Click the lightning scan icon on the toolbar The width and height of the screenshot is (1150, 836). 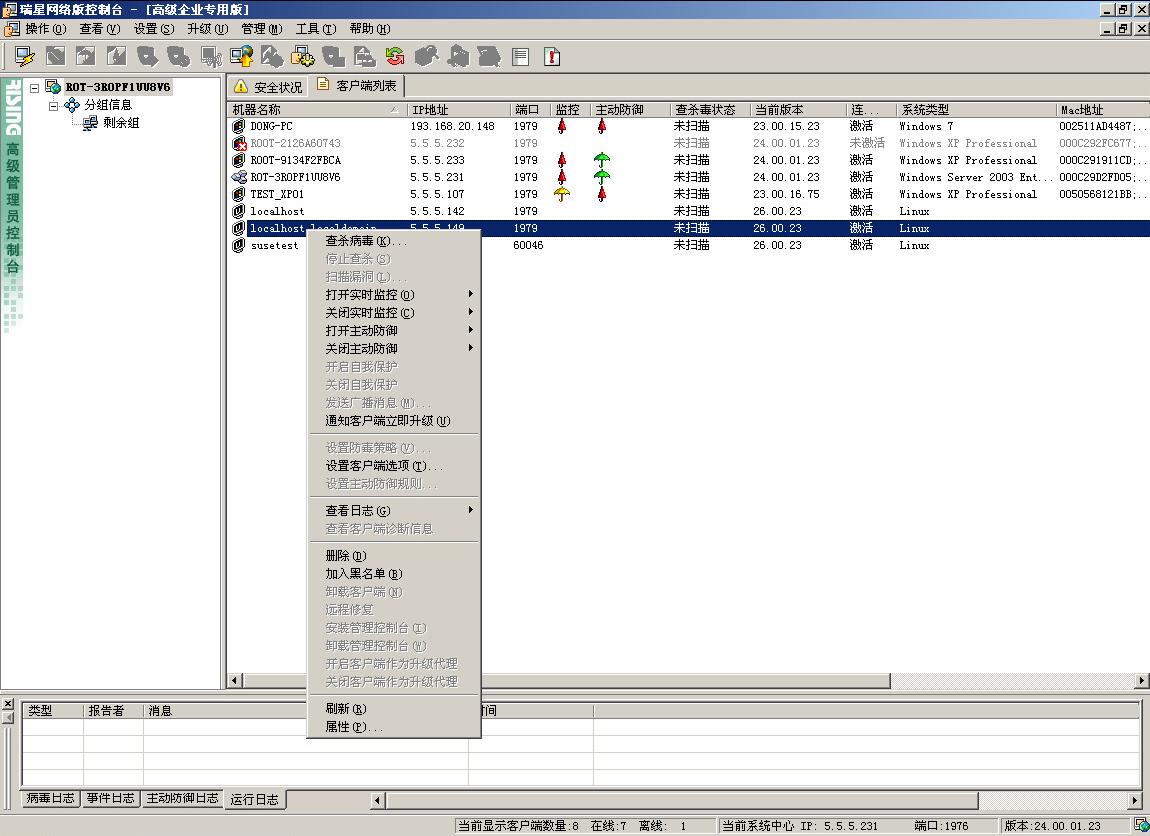(25, 57)
